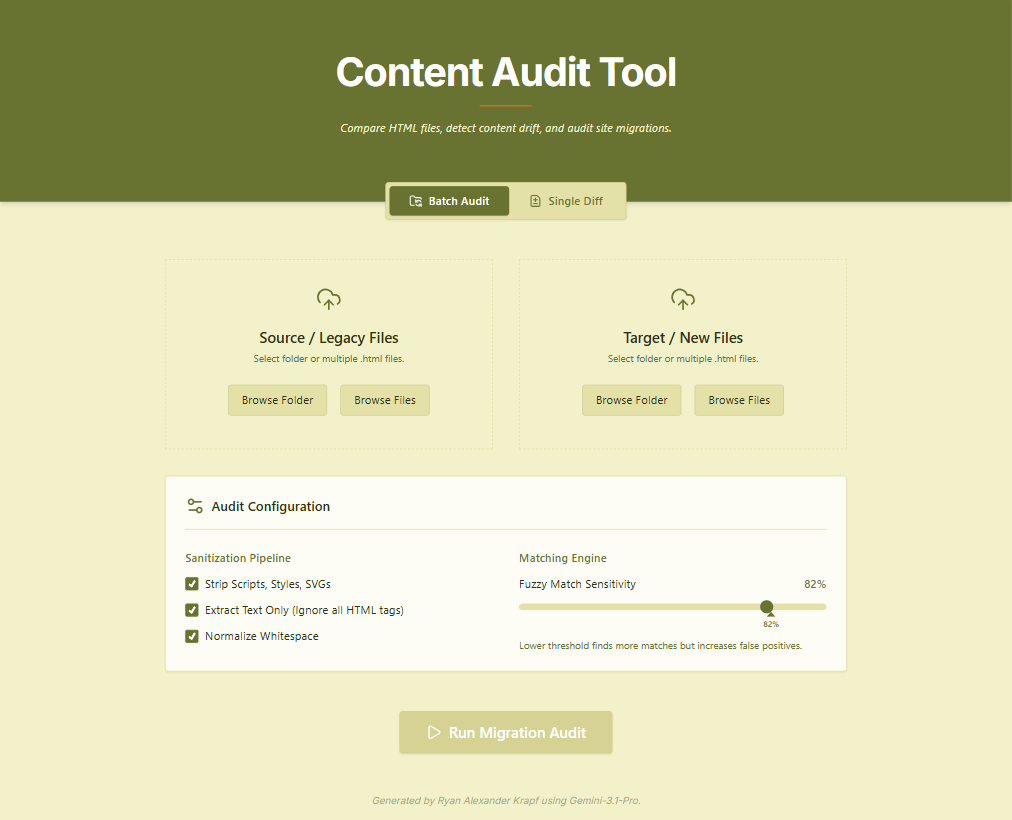The width and height of the screenshot is (1012, 820).
Task: Click the Source / Legacy Files upload cloud icon
Action: [329, 299]
